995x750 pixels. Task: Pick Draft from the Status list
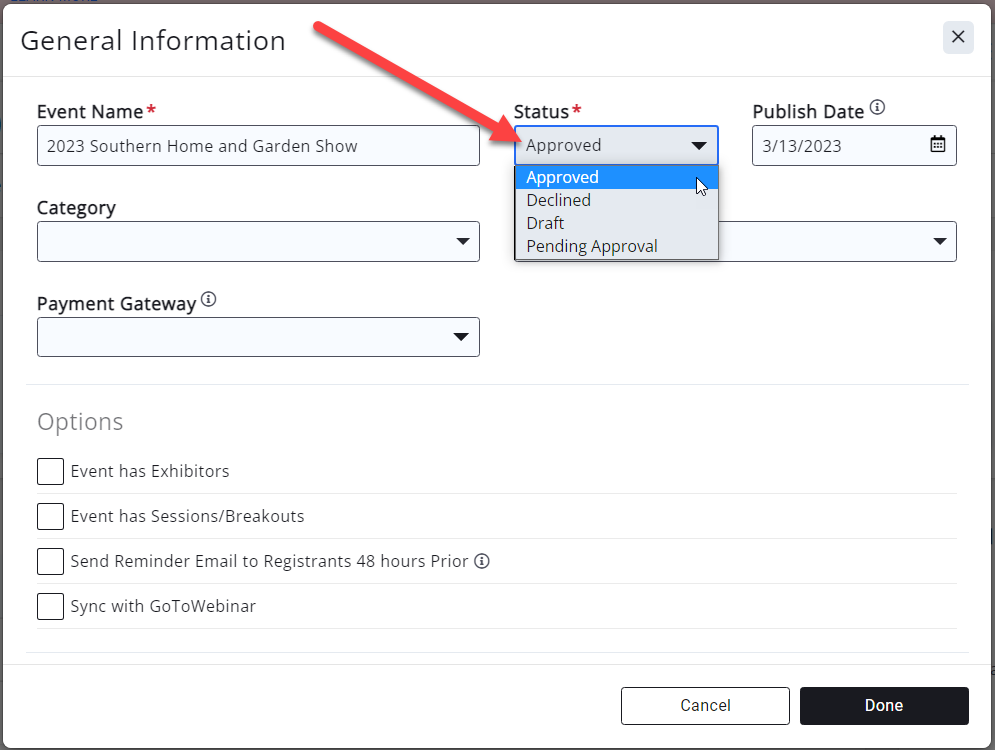coord(546,223)
